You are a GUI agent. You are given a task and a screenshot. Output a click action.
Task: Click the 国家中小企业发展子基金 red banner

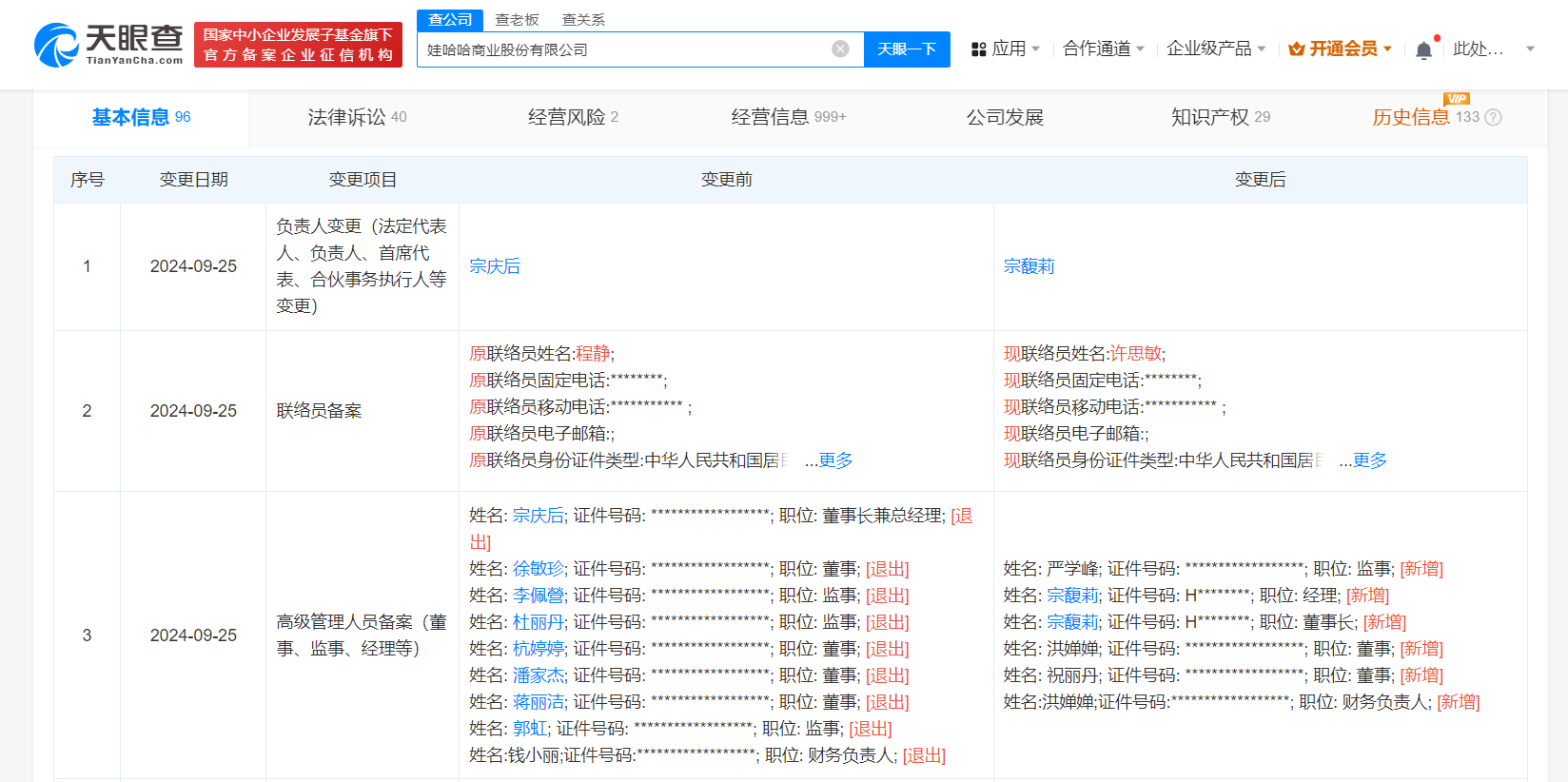tap(298, 45)
